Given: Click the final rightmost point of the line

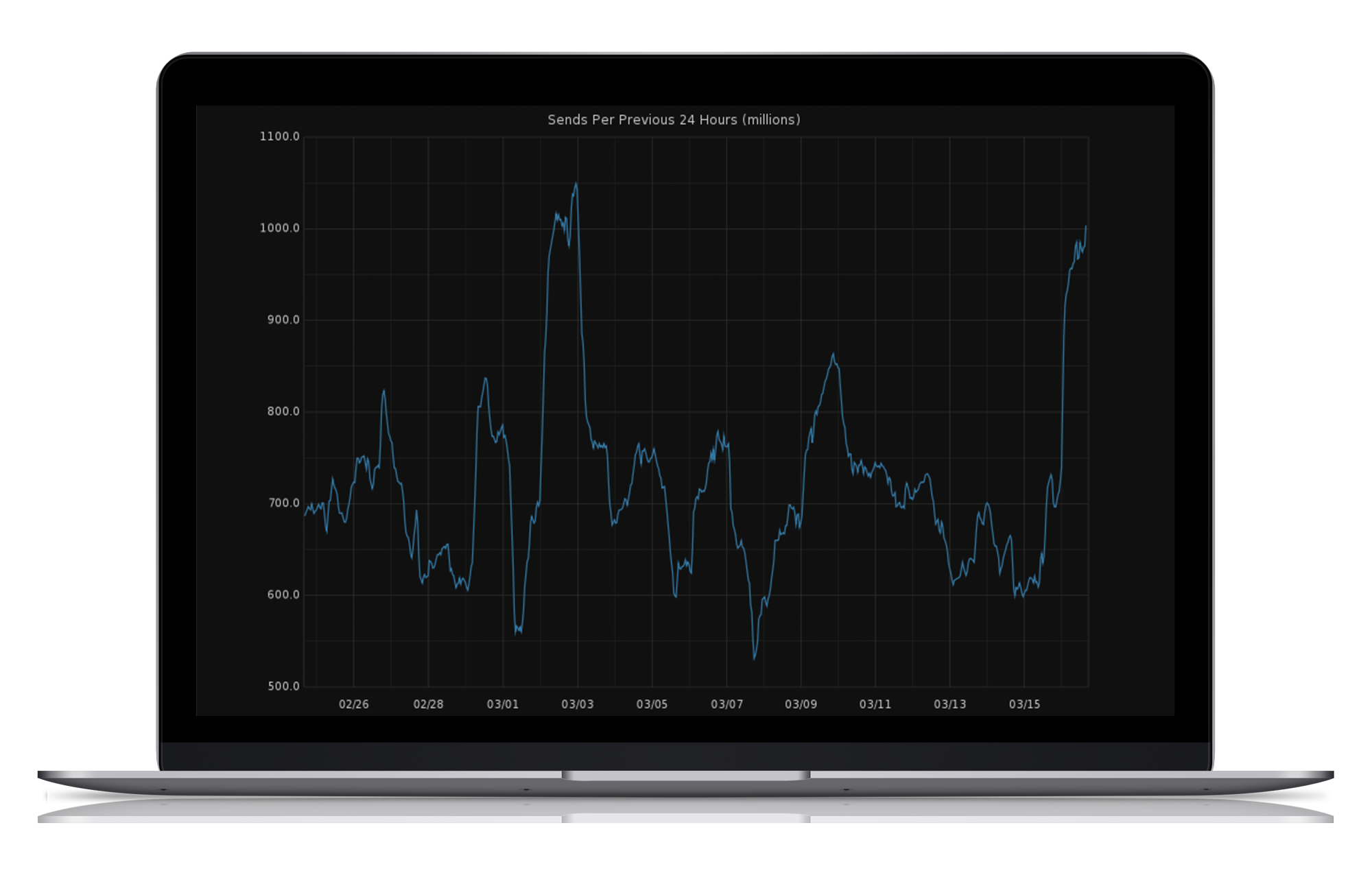Looking at the screenshot, I should (1085, 226).
